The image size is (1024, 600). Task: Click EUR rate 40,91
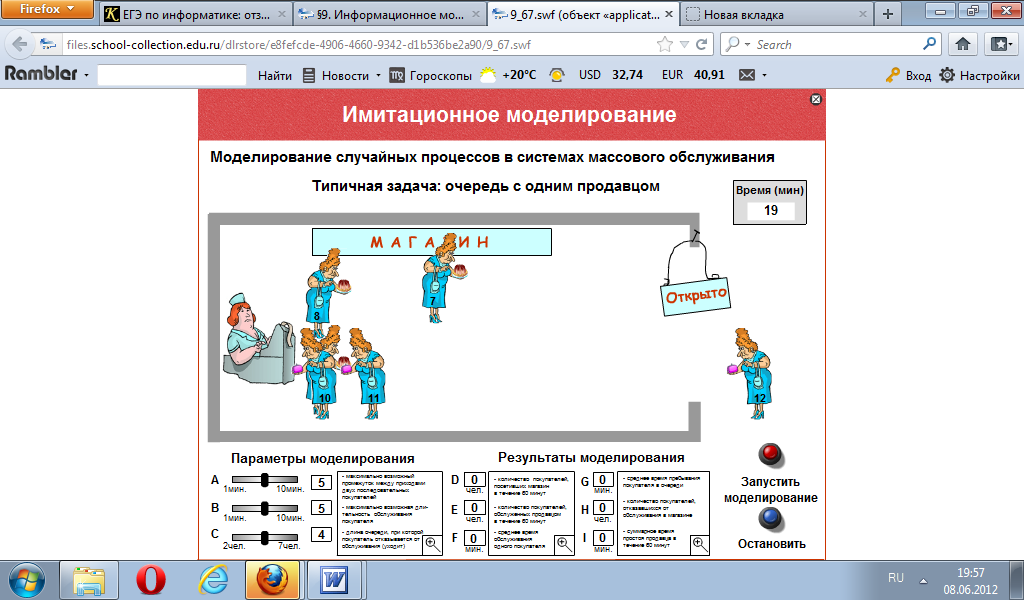point(709,75)
